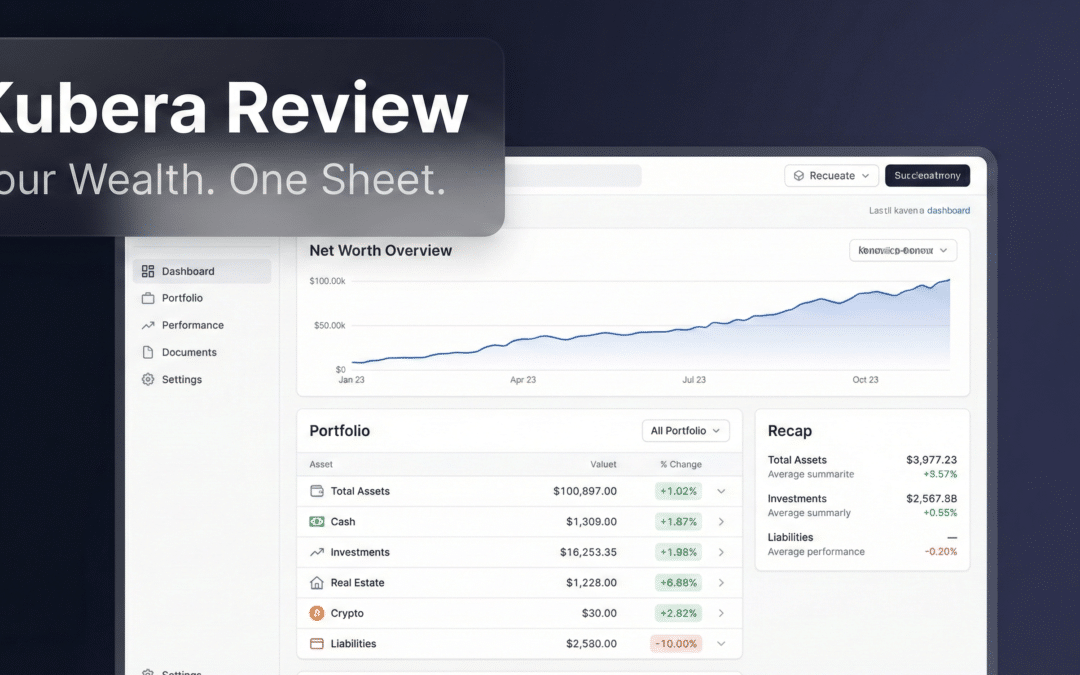This screenshot has width=1080, height=675.
Task: Expand the Crypto row arrow
Action: [721, 613]
